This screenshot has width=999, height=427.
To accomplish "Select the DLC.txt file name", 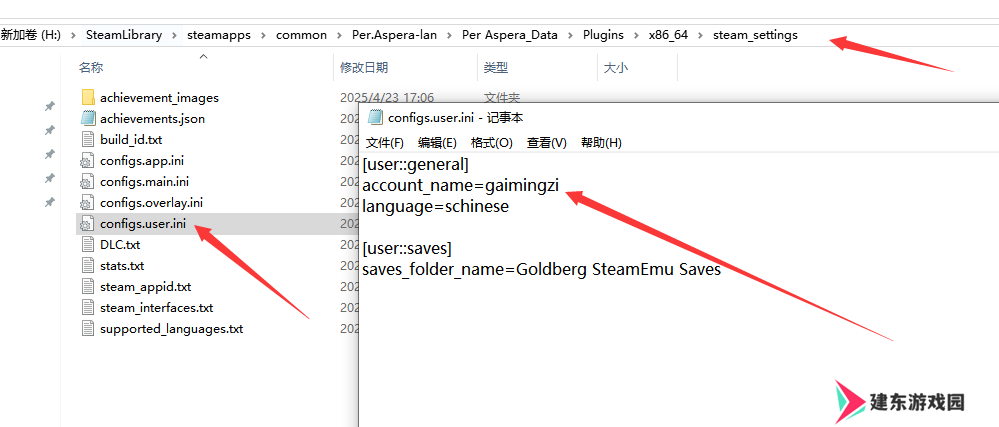I will tap(120, 245).
